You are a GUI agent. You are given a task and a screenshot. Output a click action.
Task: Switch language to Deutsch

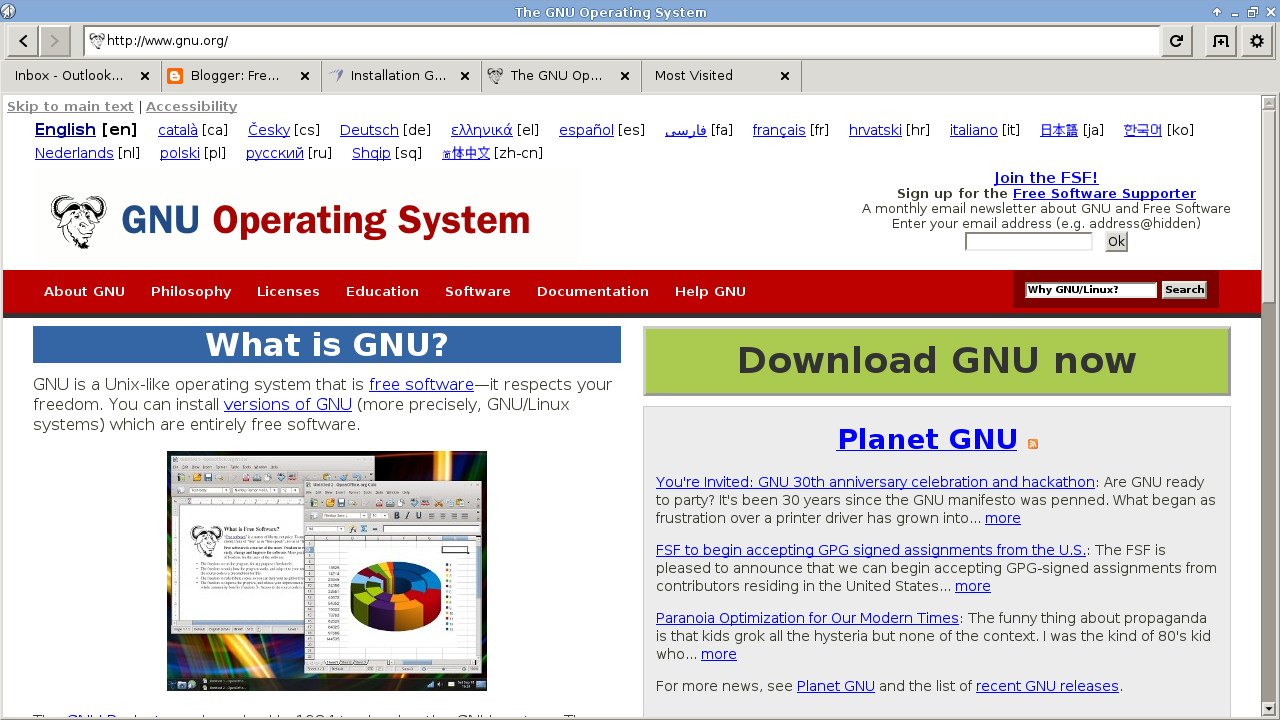pyautogui.click(x=369, y=130)
